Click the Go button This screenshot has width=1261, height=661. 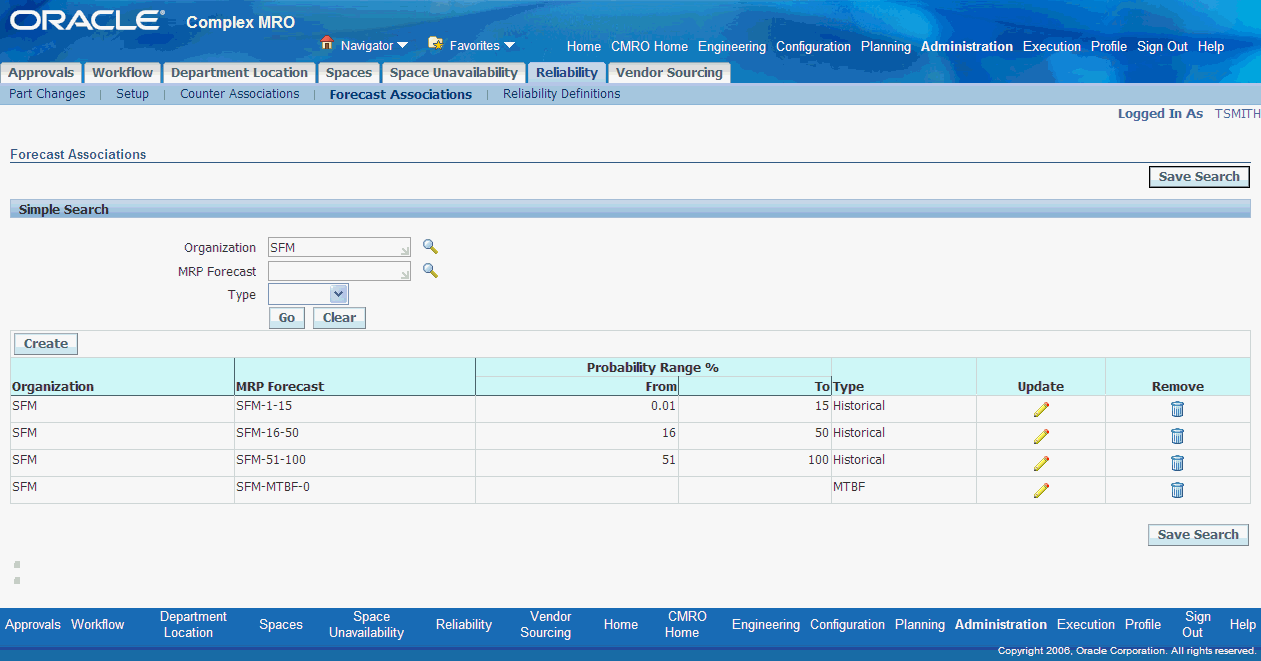287,318
